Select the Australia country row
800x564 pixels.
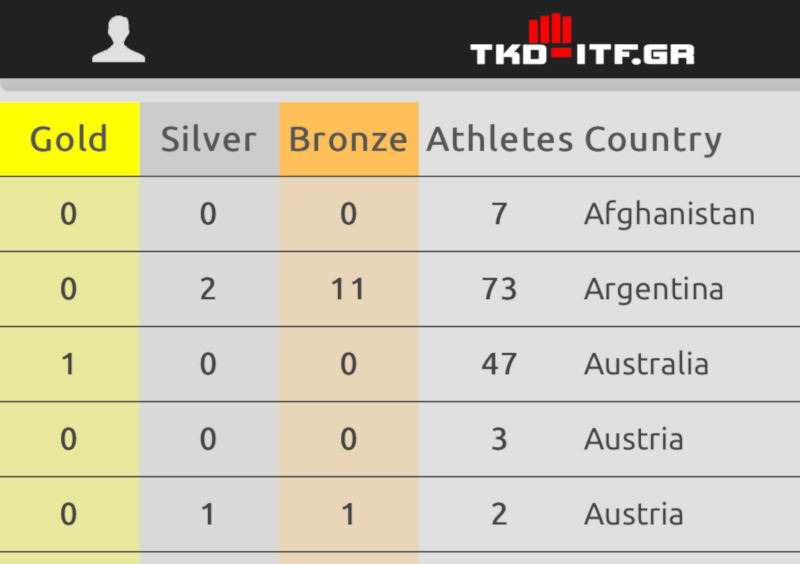[x=400, y=364]
